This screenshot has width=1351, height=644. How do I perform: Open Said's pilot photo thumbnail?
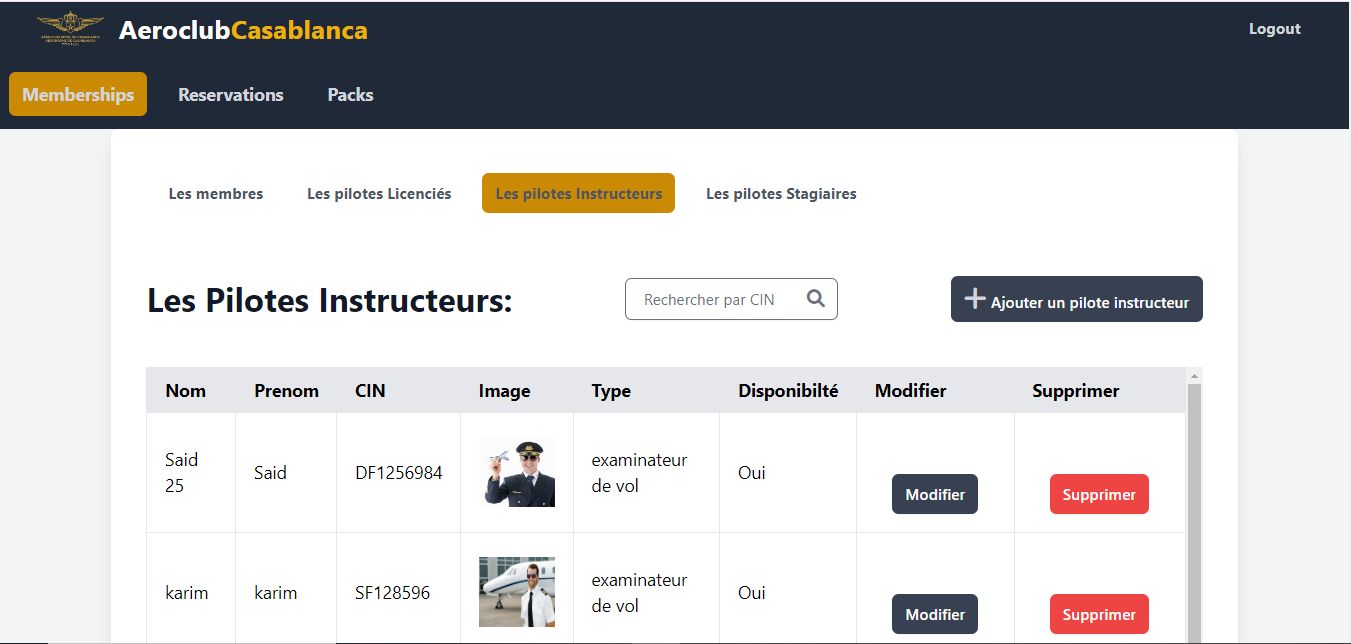tap(517, 472)
